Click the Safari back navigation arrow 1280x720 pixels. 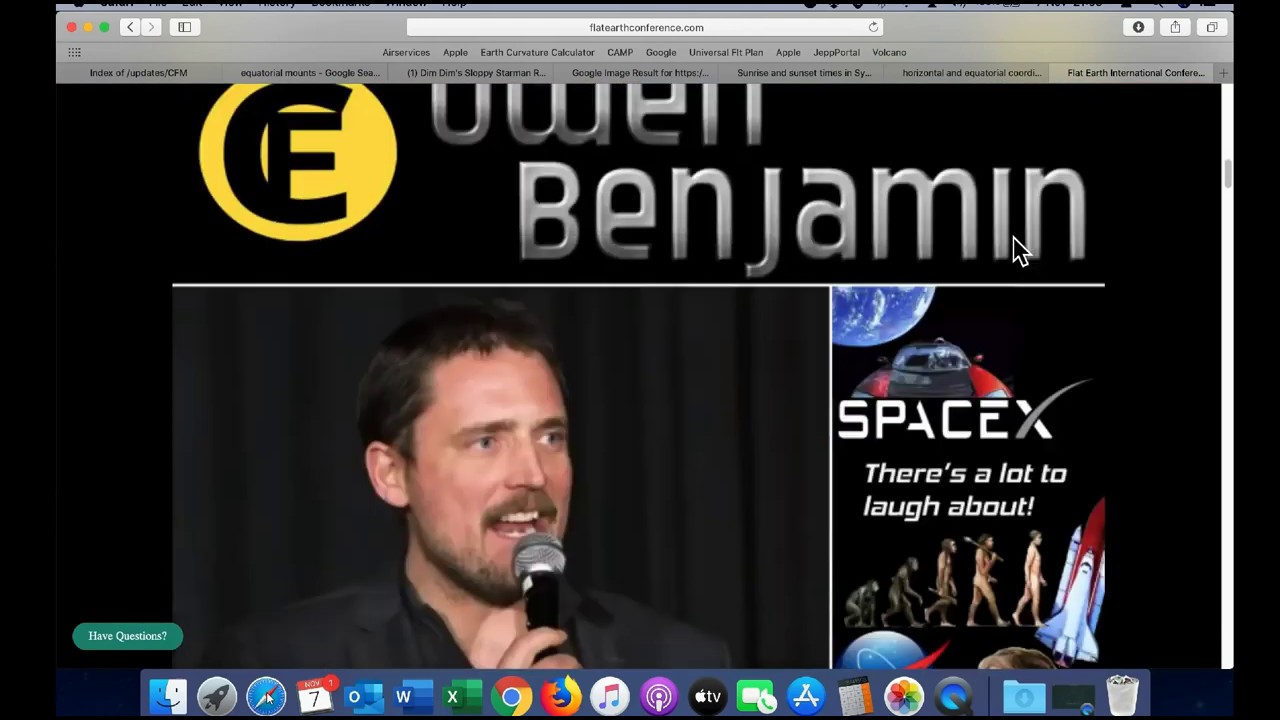(130, 27)
